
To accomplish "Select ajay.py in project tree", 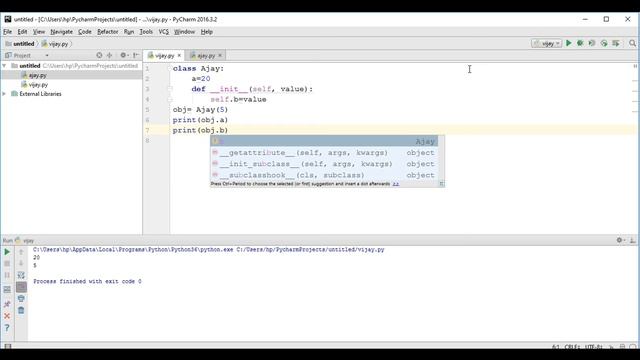I will coord(38,75).
